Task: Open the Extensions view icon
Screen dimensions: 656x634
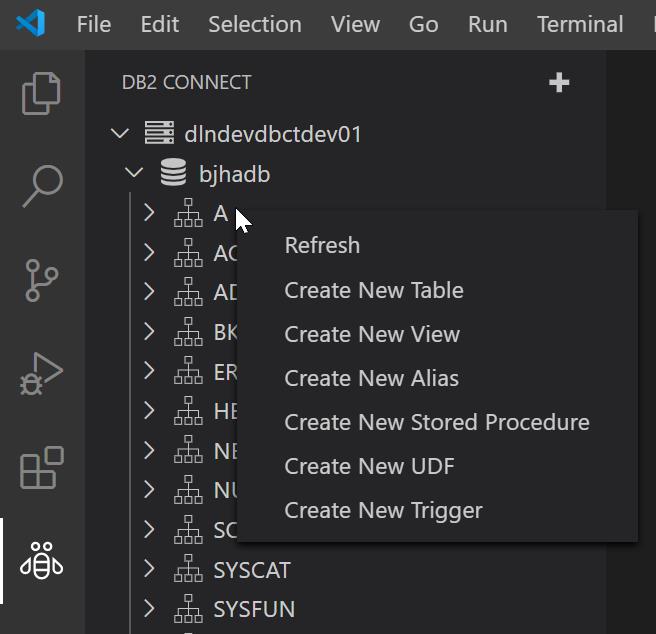Action: coord(41,467)
